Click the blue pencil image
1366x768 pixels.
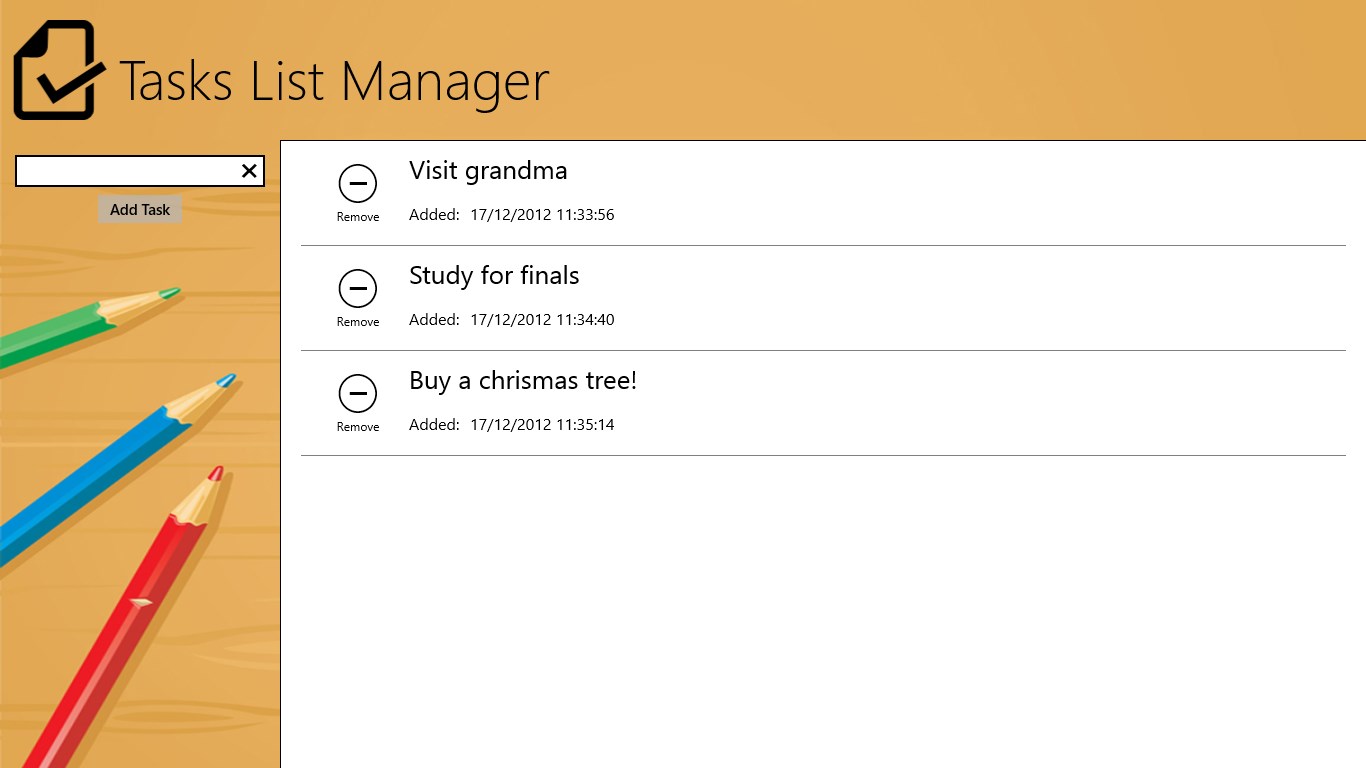[x=110, y=460]
